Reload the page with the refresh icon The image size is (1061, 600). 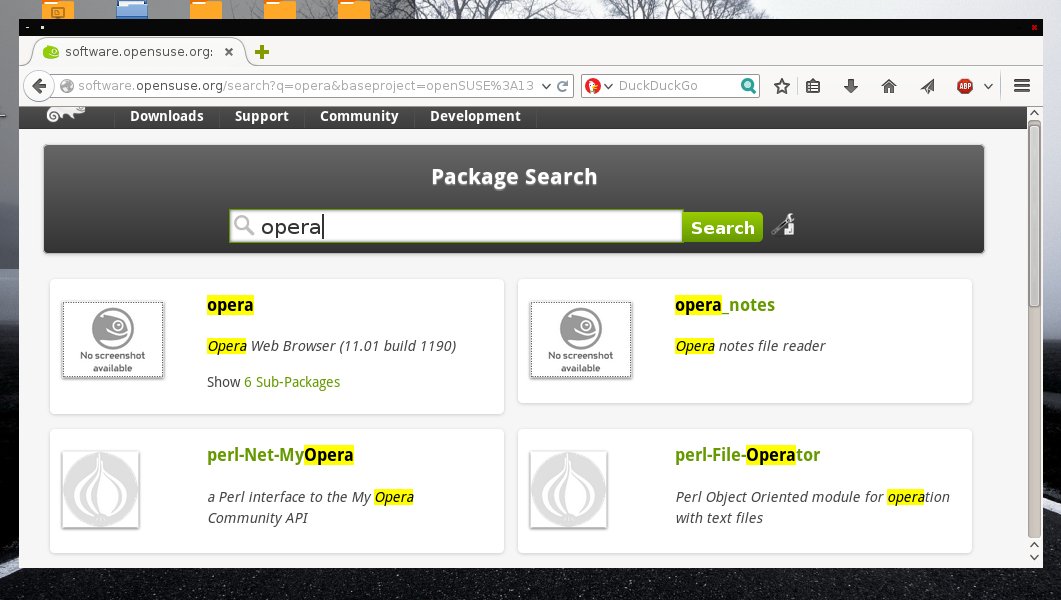point(562,86)
